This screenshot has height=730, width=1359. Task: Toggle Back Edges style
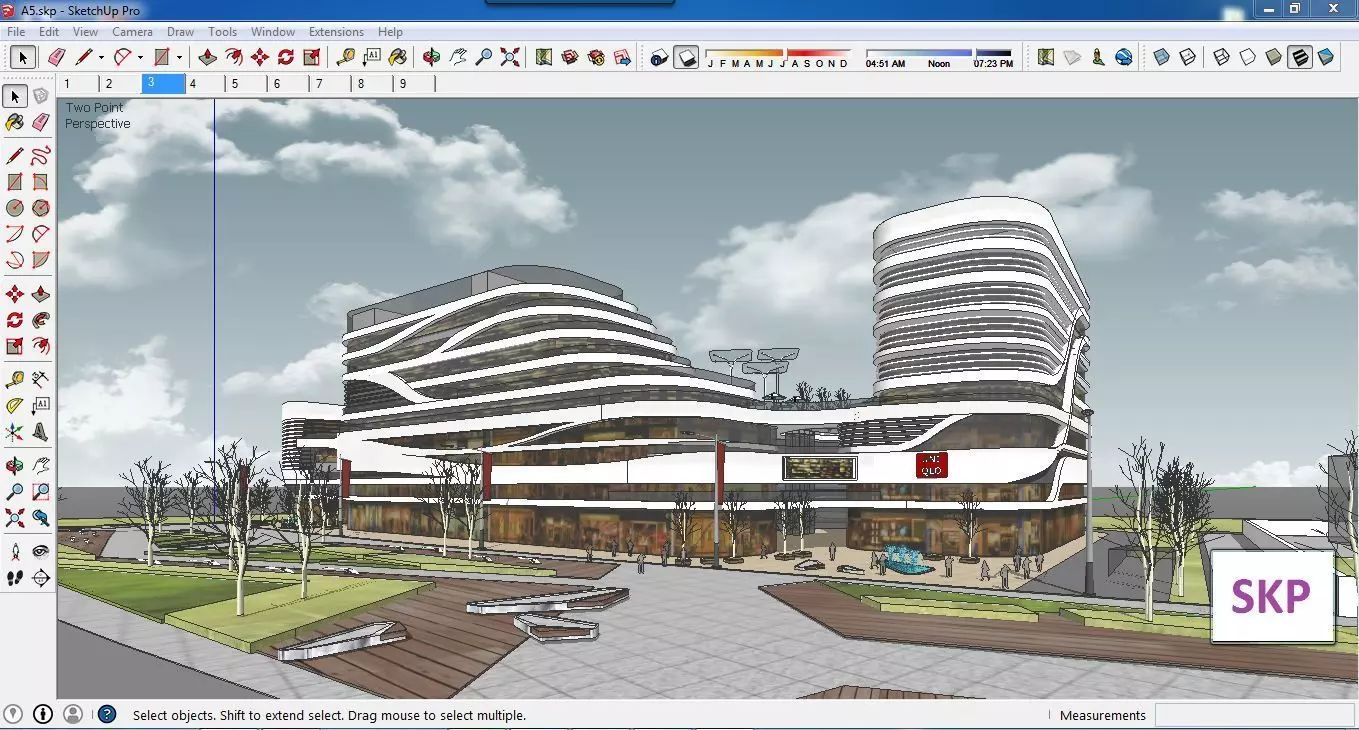coord(1187,57)
